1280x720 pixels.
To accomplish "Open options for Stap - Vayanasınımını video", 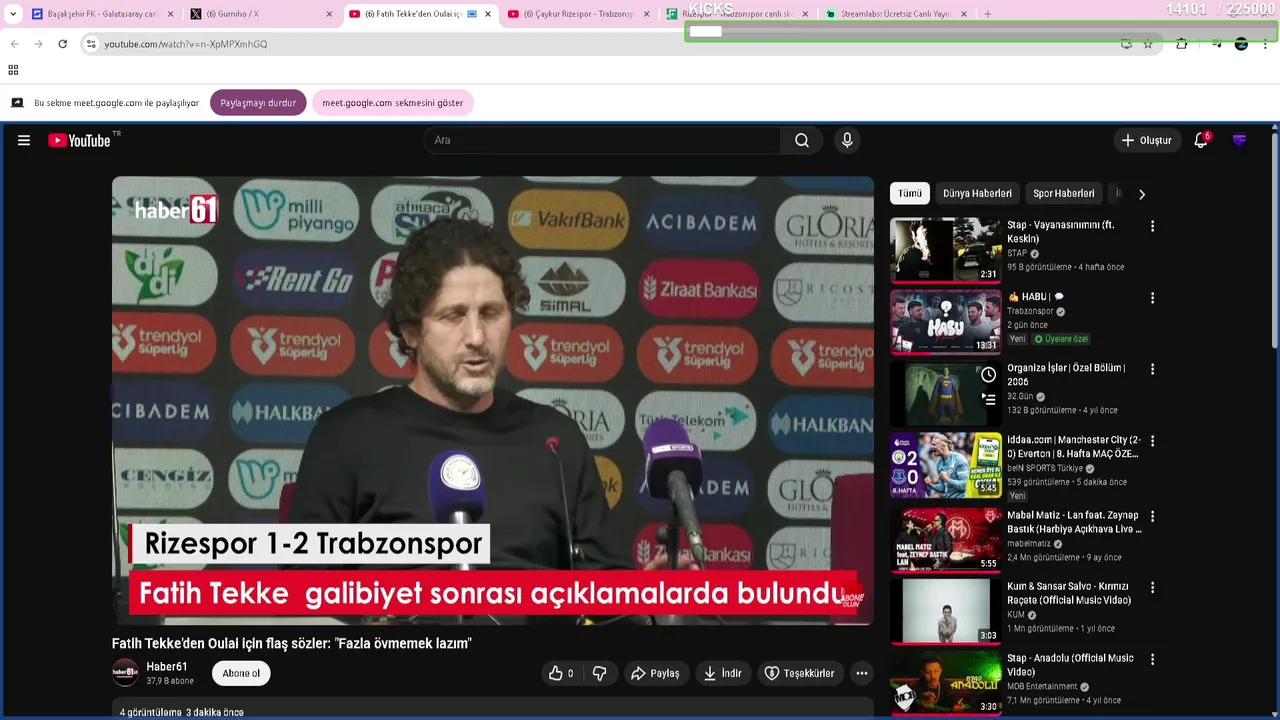I will pos(1152,227).
